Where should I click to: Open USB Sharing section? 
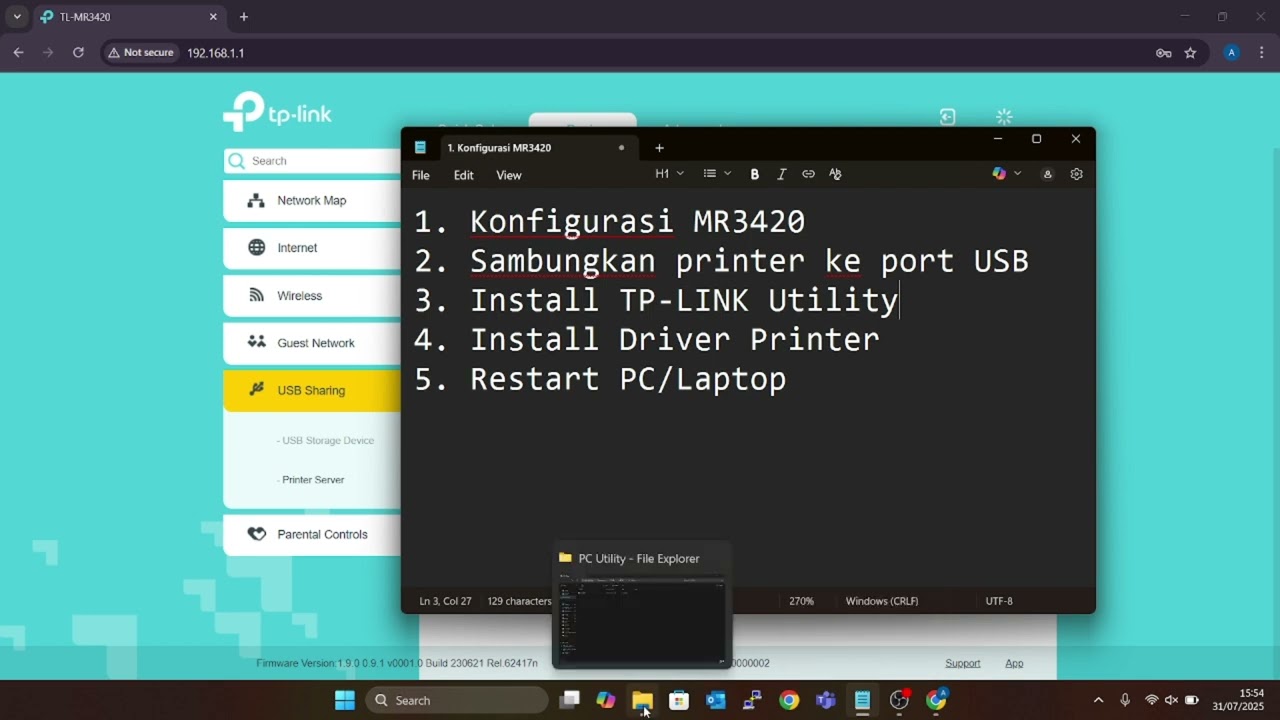(x=312, y=390)
